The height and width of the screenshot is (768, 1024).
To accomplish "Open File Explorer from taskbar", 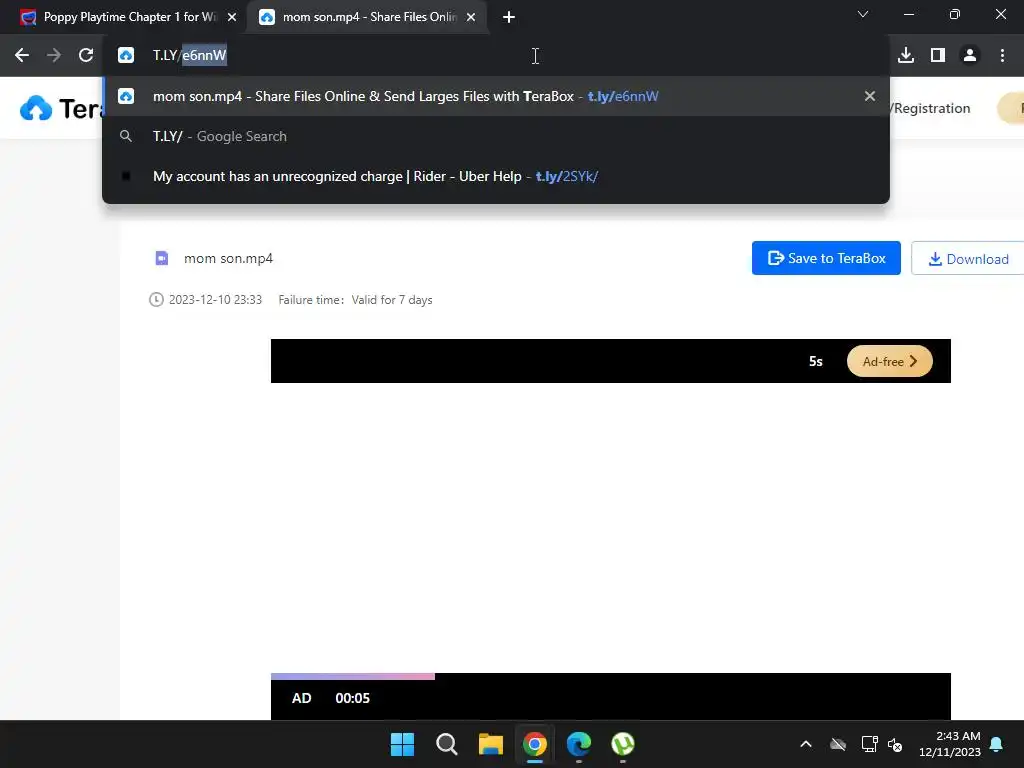I will (490, 744).
